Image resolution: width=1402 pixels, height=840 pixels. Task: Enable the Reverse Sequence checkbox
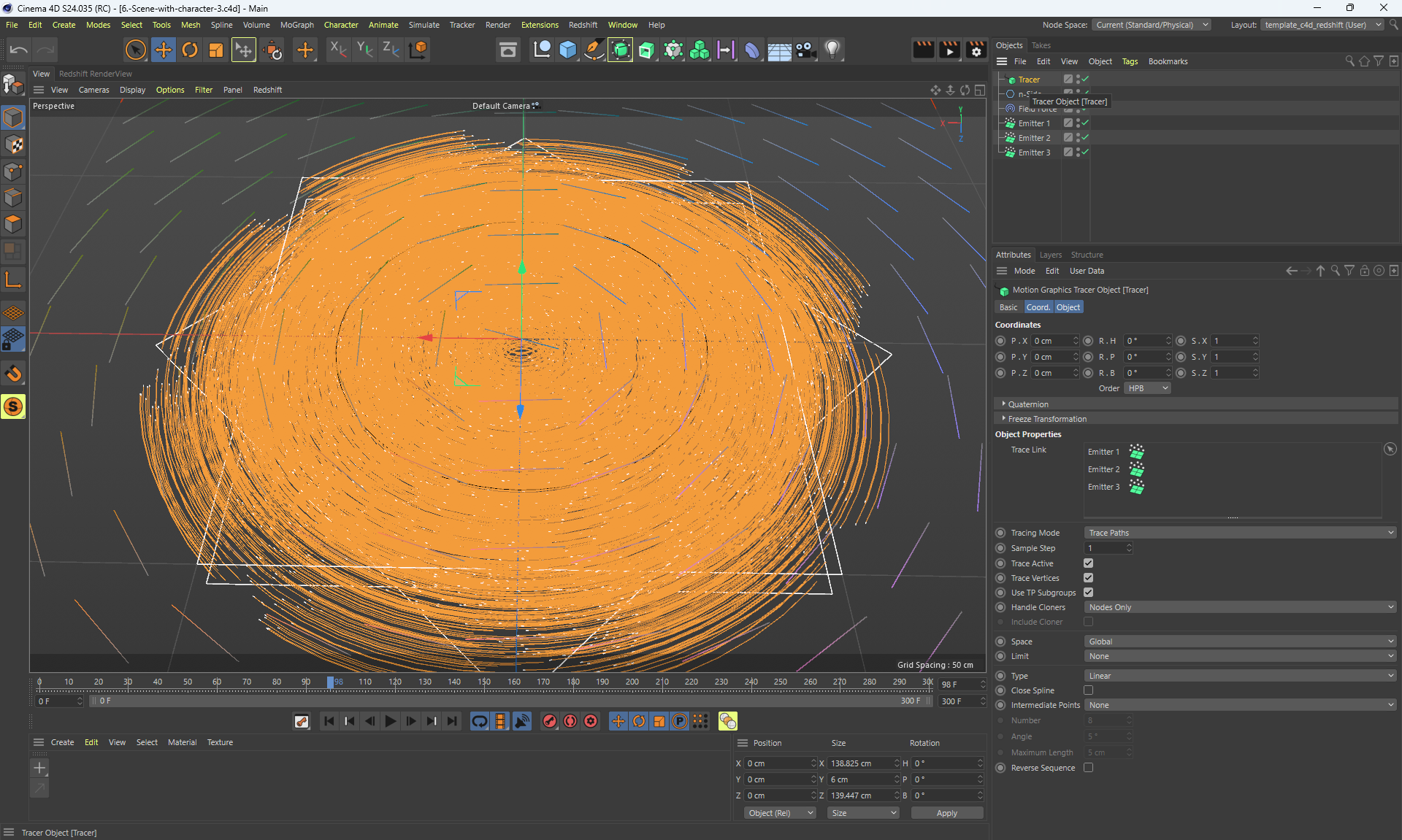pos(1088,768)
